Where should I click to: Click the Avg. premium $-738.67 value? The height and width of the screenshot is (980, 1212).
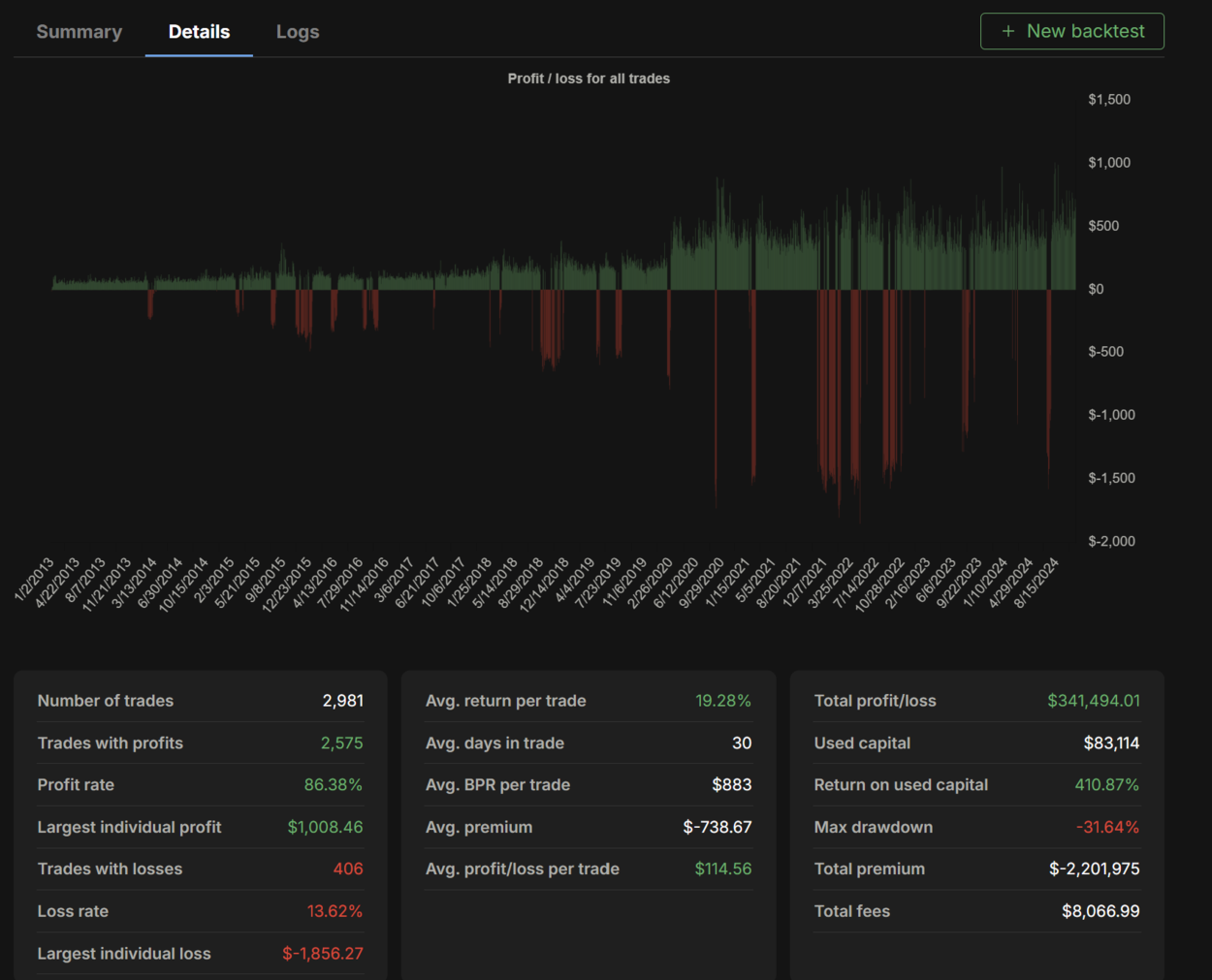coord(718,827)
